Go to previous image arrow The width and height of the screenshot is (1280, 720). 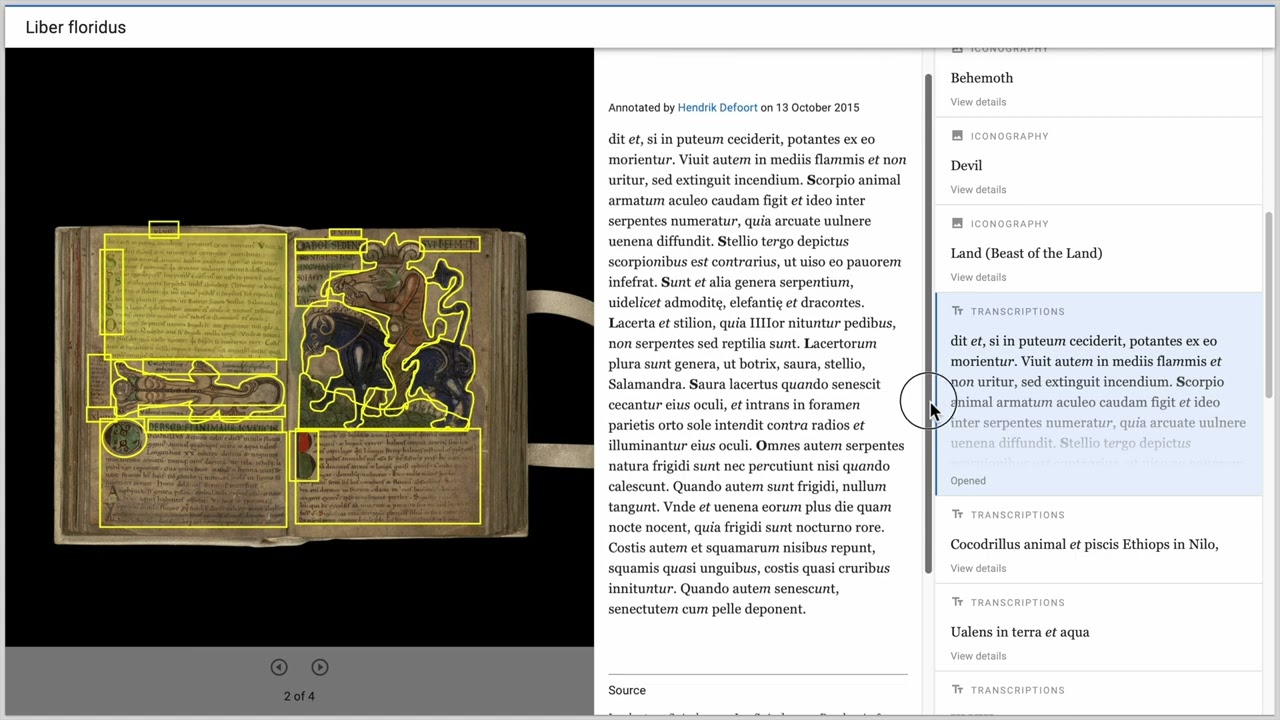pos(279,667)
